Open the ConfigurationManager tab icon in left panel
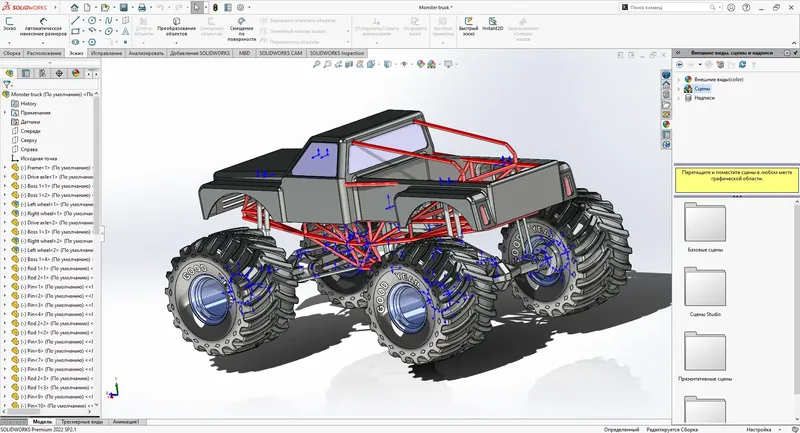This screenshot has height=433, width=800. pyautogui.click(x=42, y=73)
